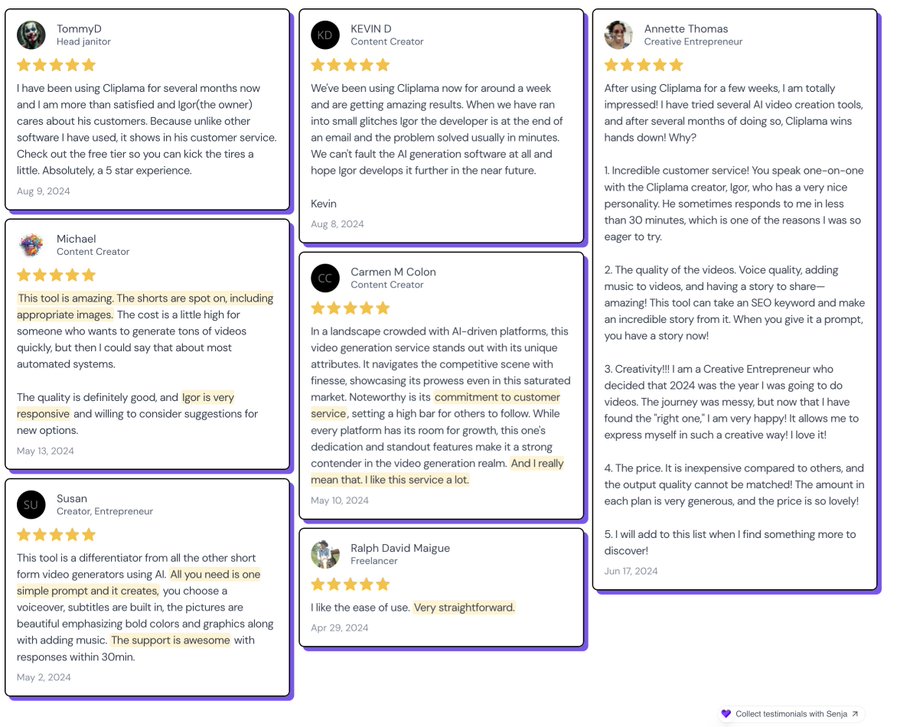Viewport: 900px width, 727px height.
Task: Click the purple heart Senja icon
Action: [726, 714]
